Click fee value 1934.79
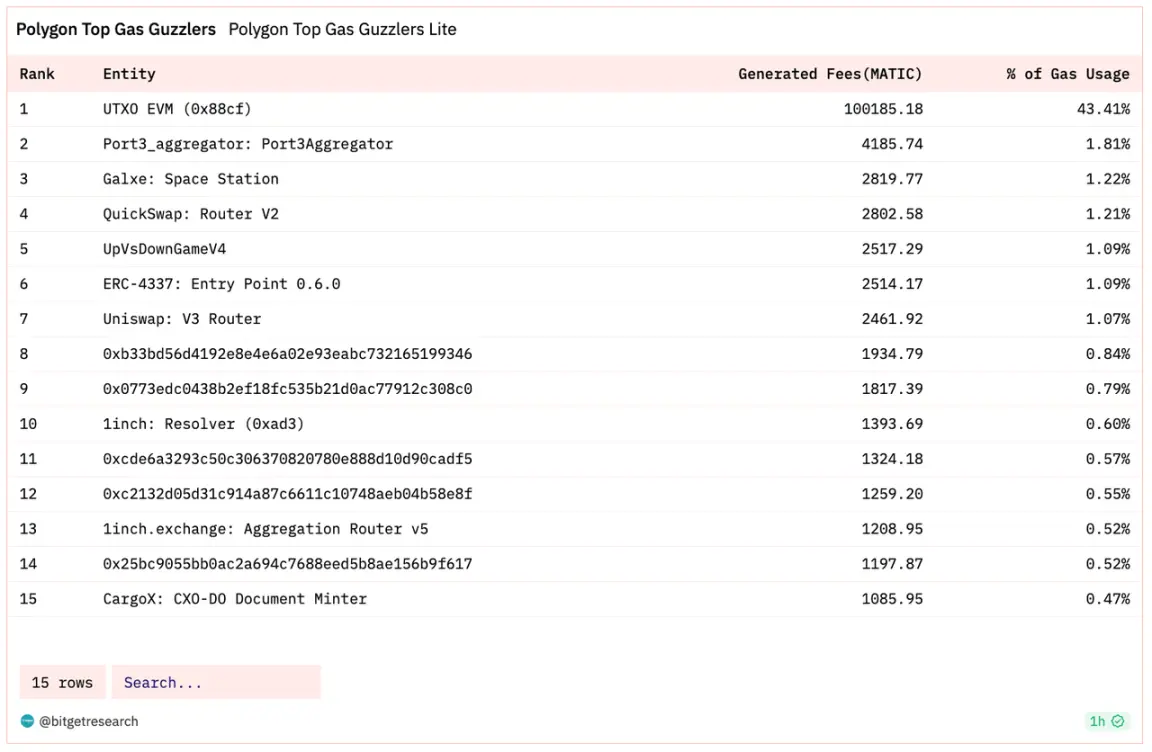 tap(892, 354)
